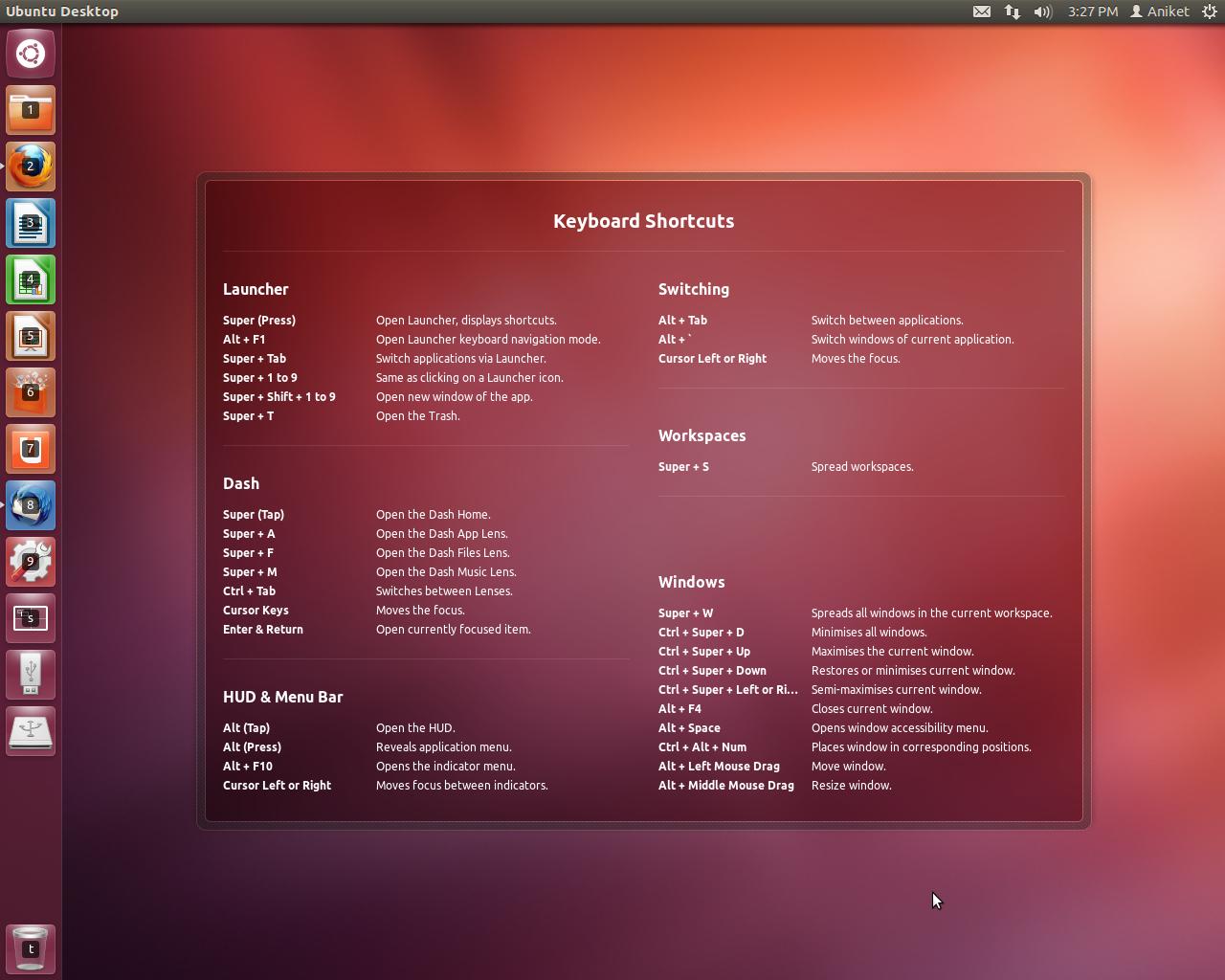Open the power gear session menu
Screen dimensions: 1225x980
pos(1209,11)
